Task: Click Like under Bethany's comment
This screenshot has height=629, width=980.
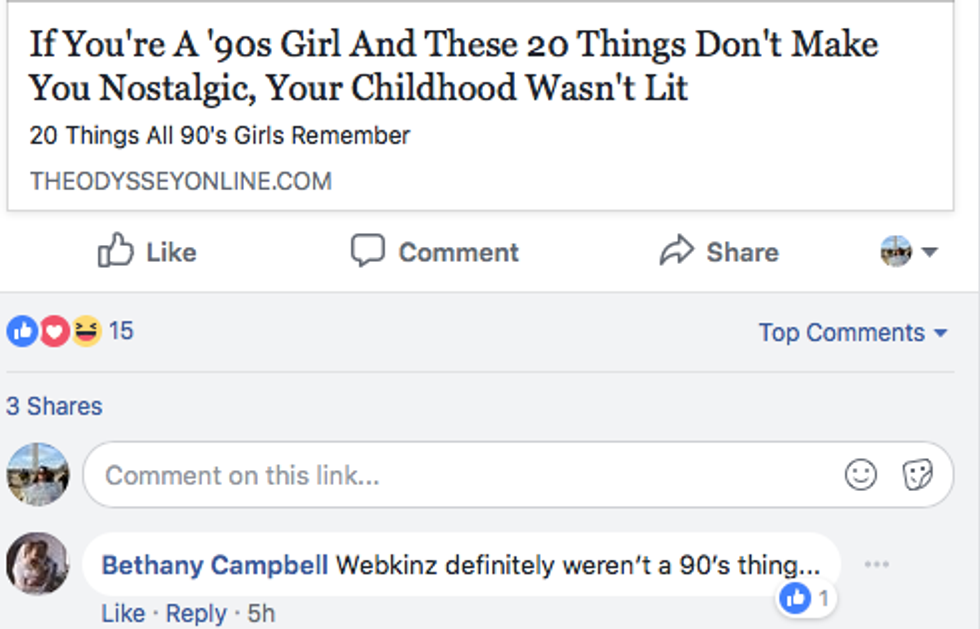Action: [123, 613]
